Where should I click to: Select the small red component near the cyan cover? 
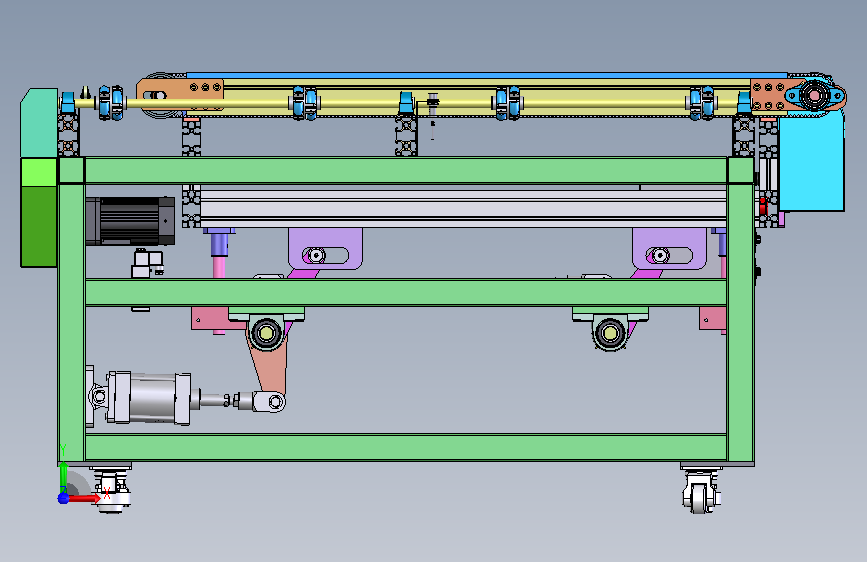coord(763,206)
